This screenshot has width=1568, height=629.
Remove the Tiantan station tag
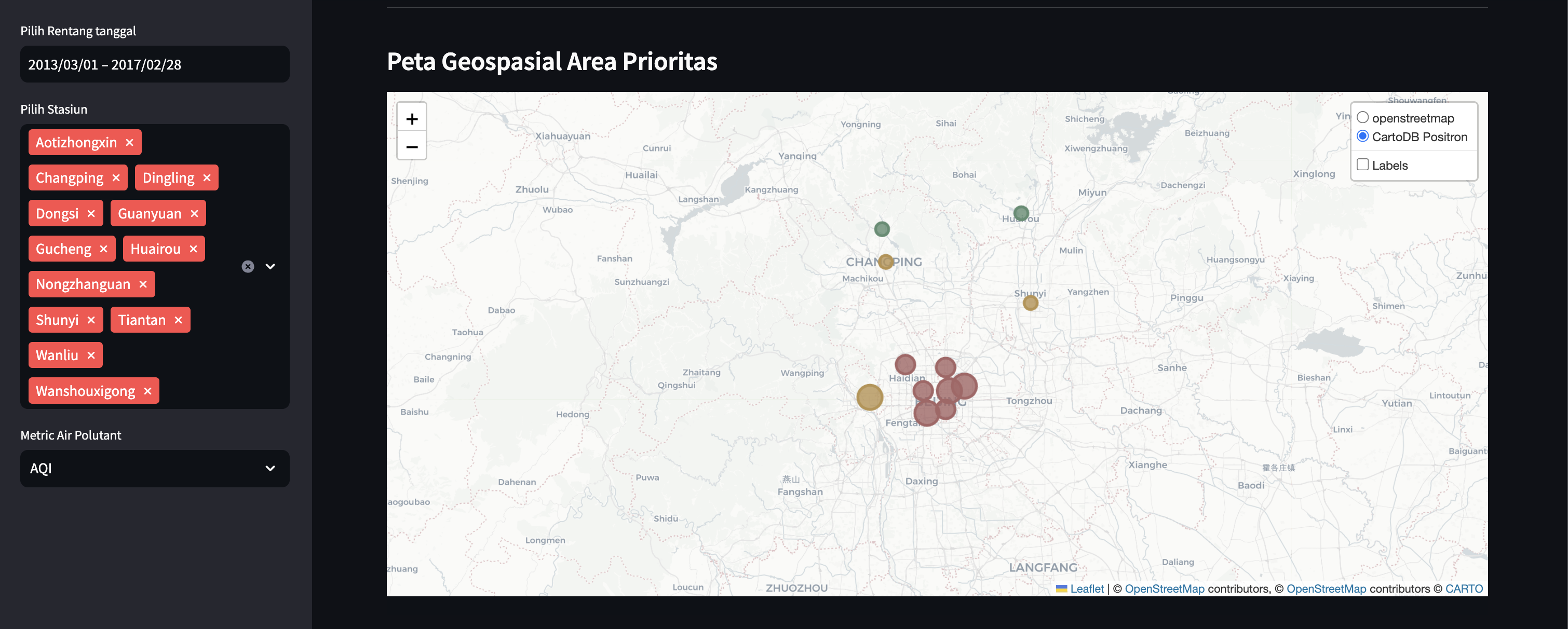click(x=179, y=320)
